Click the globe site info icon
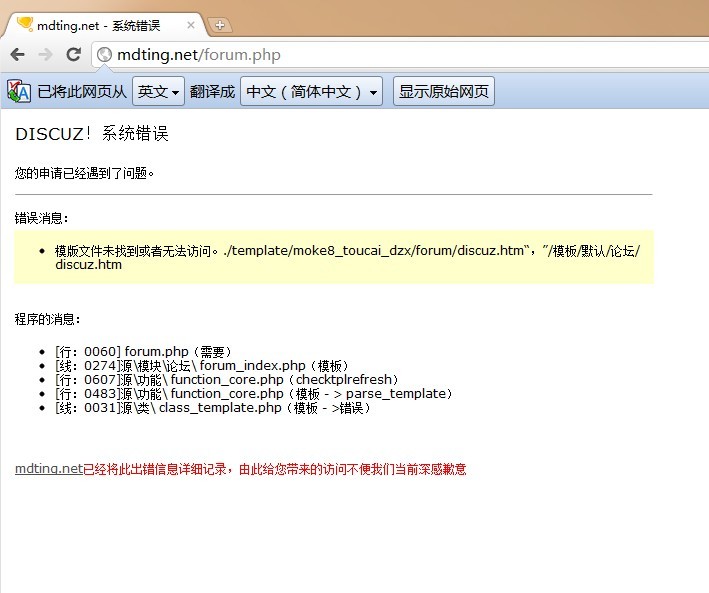709x593 pixels. pyautogui.click(x=104, y=55)
